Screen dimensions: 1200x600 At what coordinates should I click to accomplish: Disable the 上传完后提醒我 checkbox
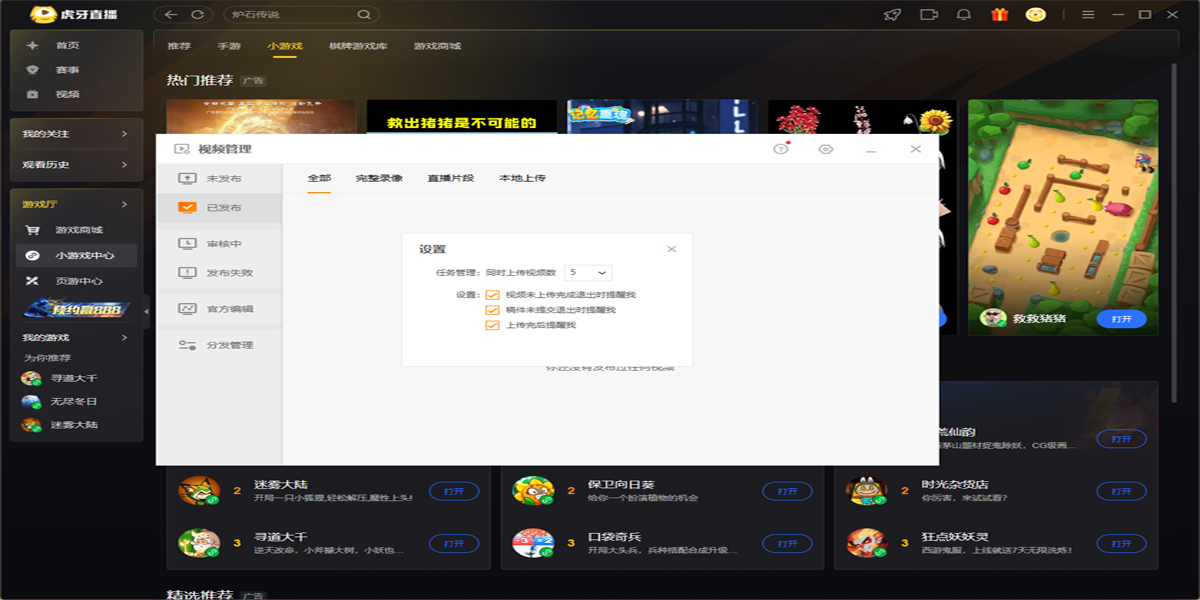tap(492, 325)
